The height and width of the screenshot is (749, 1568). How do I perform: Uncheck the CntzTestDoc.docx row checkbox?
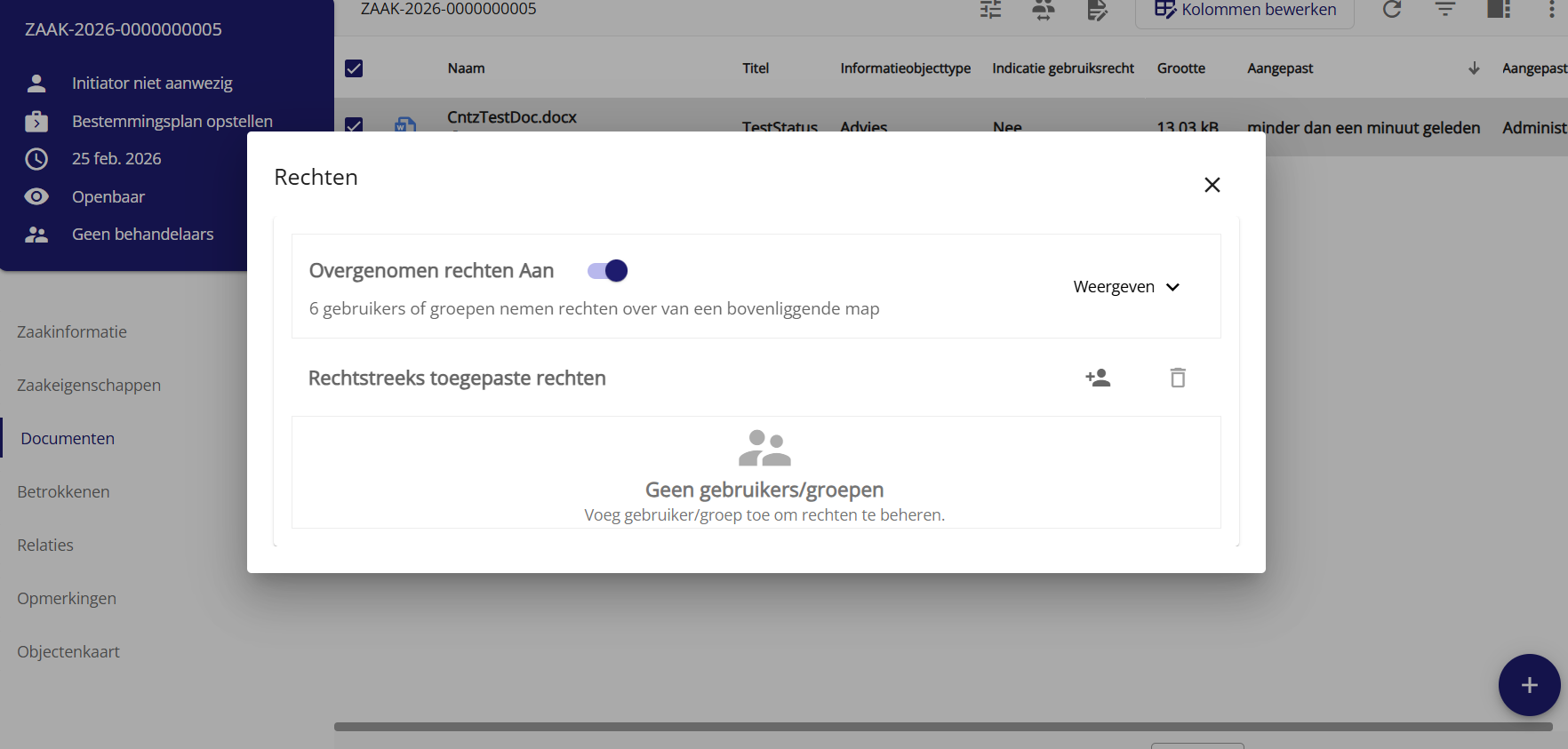click(354, 124)
